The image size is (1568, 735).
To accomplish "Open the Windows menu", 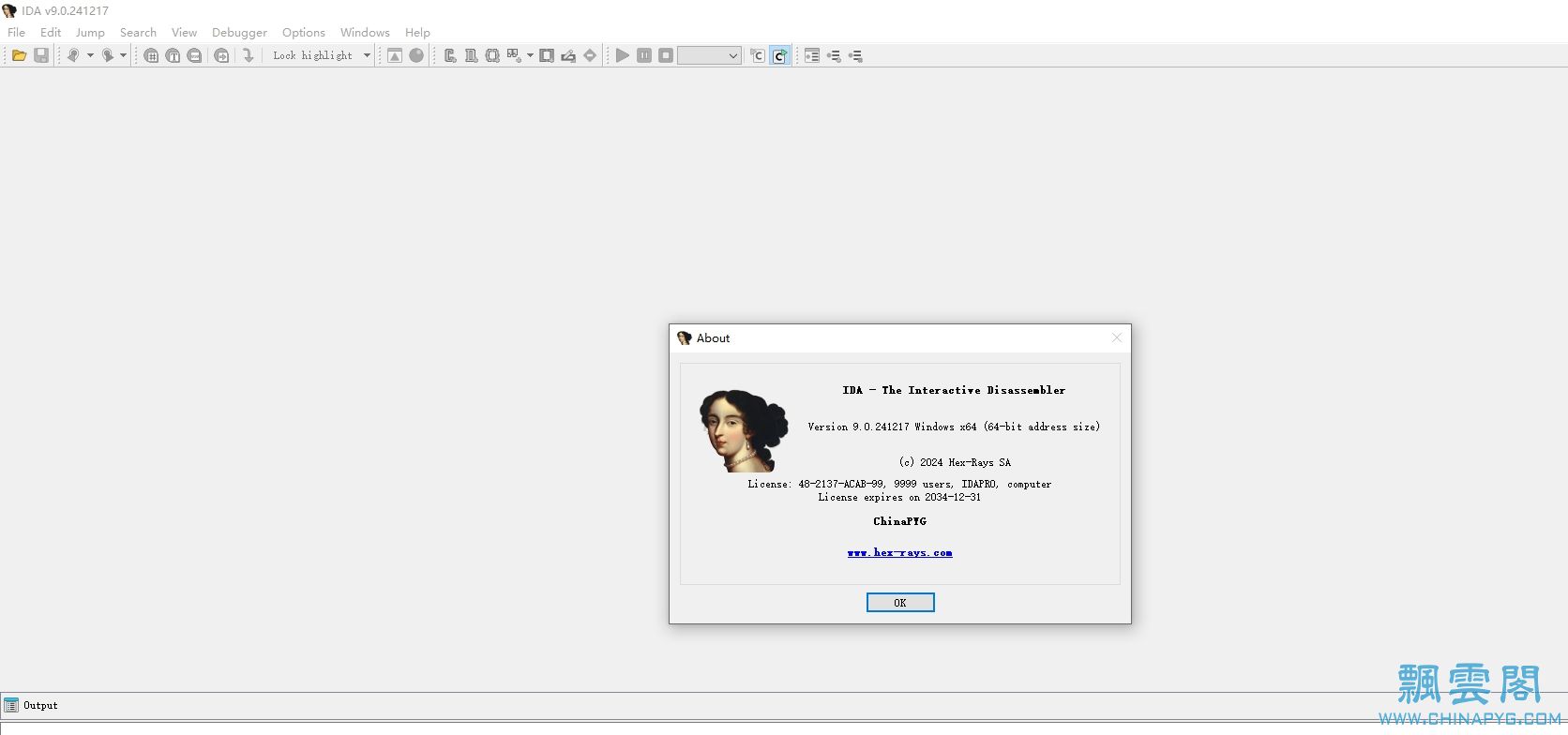I will click(x=365, y=32).
